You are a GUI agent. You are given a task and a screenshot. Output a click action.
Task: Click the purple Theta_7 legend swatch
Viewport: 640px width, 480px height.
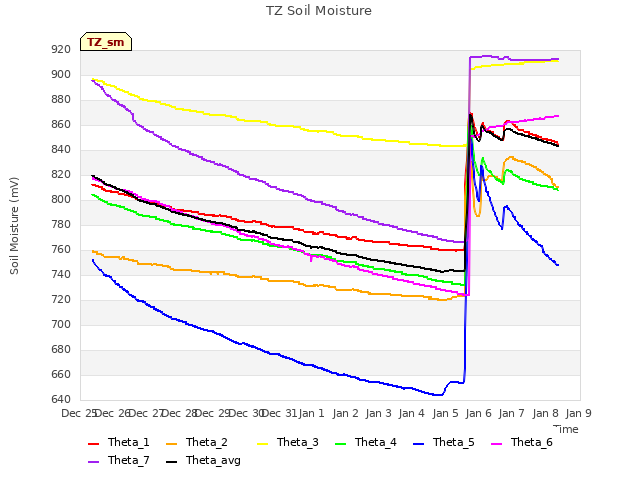pos(93,462)
